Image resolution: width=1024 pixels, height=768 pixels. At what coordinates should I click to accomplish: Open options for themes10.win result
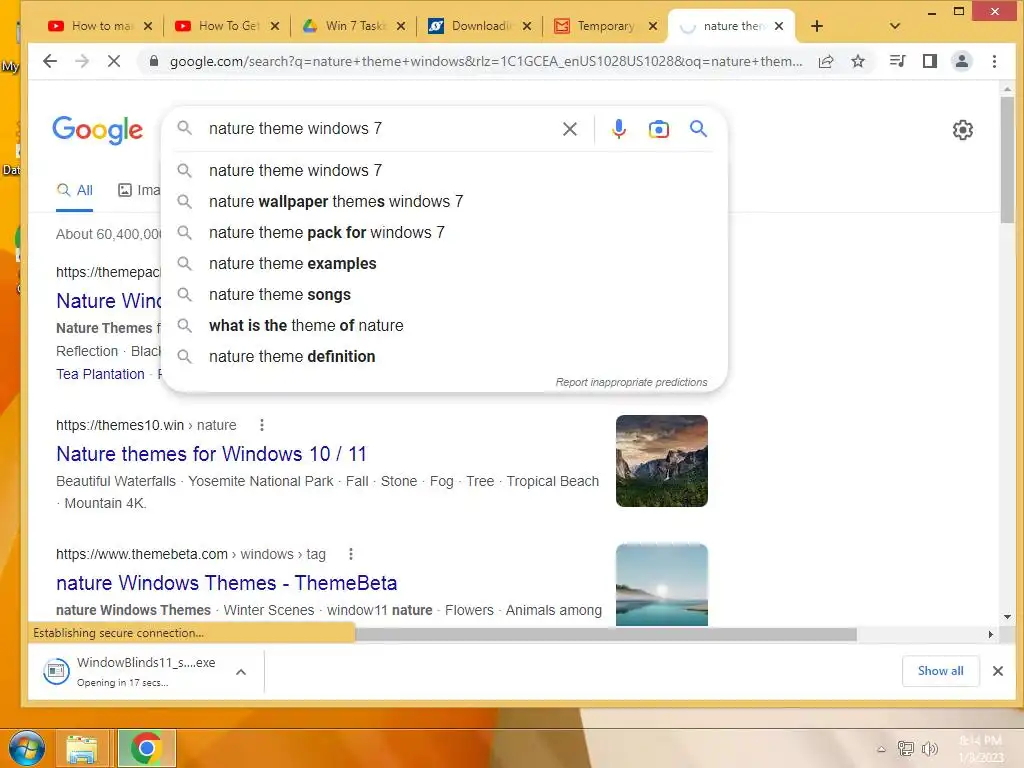pos(262,425)
